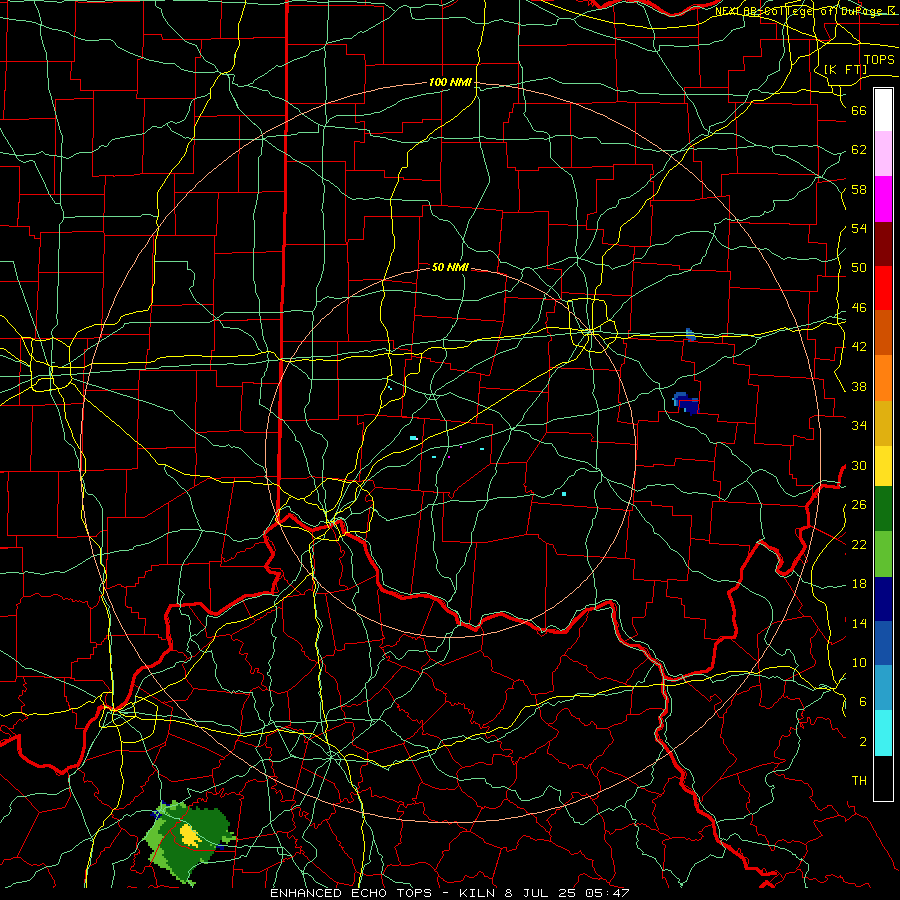The image size is (900, 900).
Task: Click the NEXLAB College of DuPage credit
Action: (x=806, y=11)
